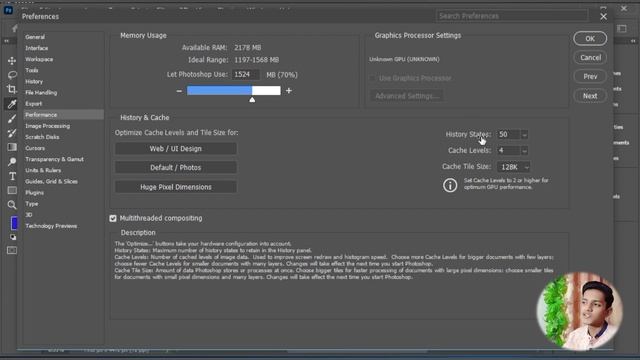640x360 pixels.
Task: Open Cache Levels dropdown arrow
Action: tap(524, 151)
